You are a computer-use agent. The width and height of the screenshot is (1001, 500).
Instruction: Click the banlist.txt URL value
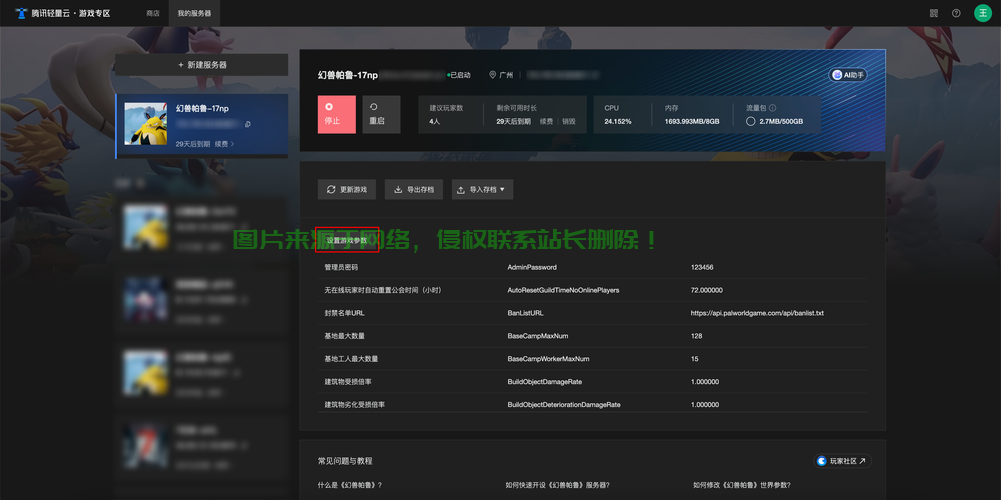click(757, 313)
